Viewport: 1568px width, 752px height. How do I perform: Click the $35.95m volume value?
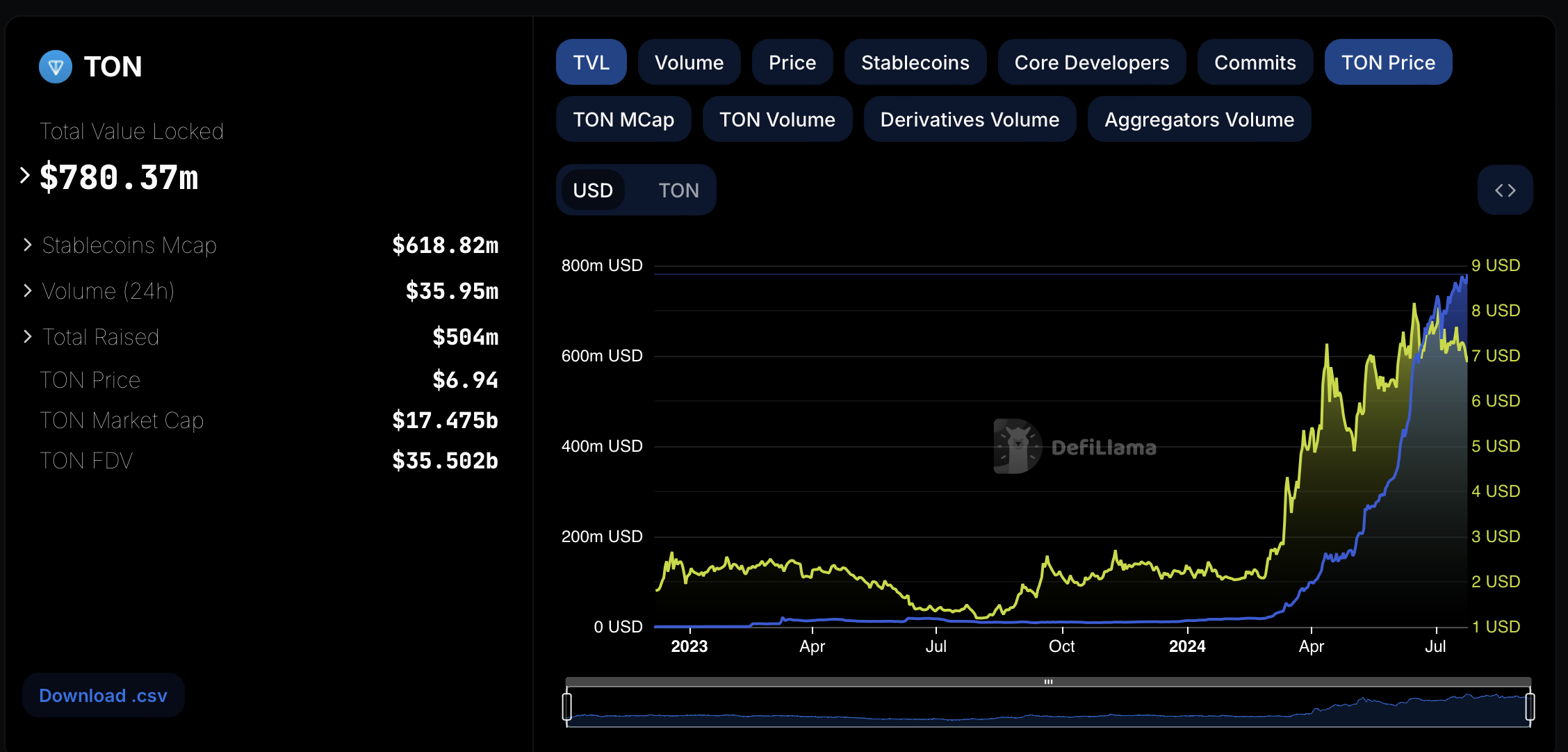pos(452,291)
